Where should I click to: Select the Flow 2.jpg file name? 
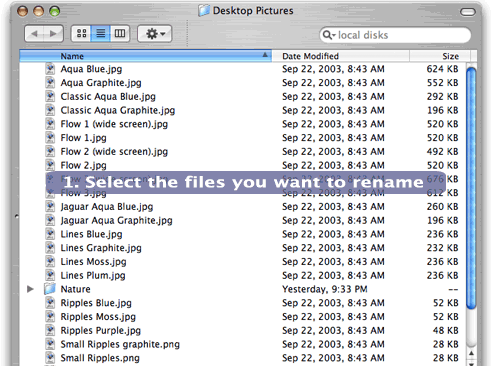[83, 165]
